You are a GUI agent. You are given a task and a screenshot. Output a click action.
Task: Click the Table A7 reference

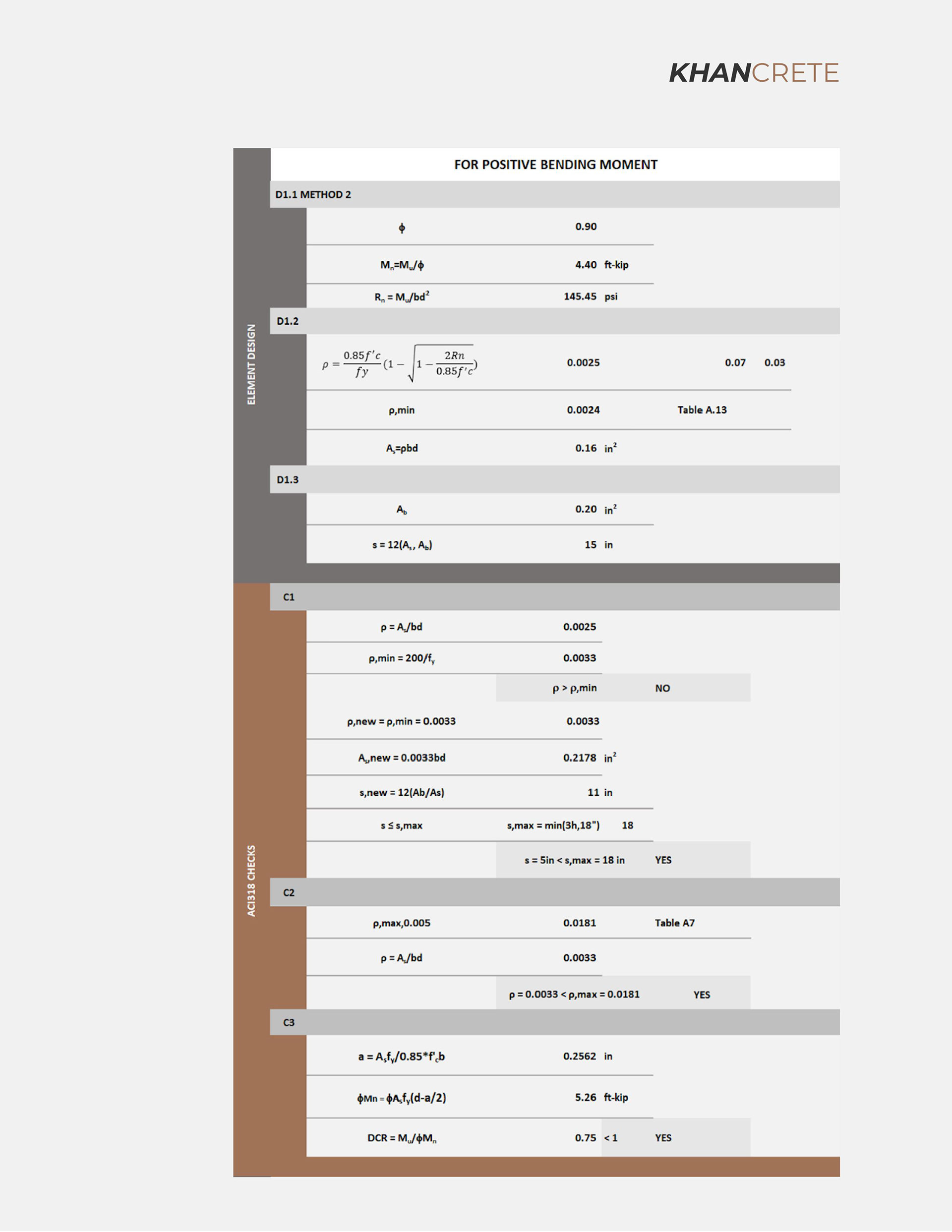tap(674, 923)
